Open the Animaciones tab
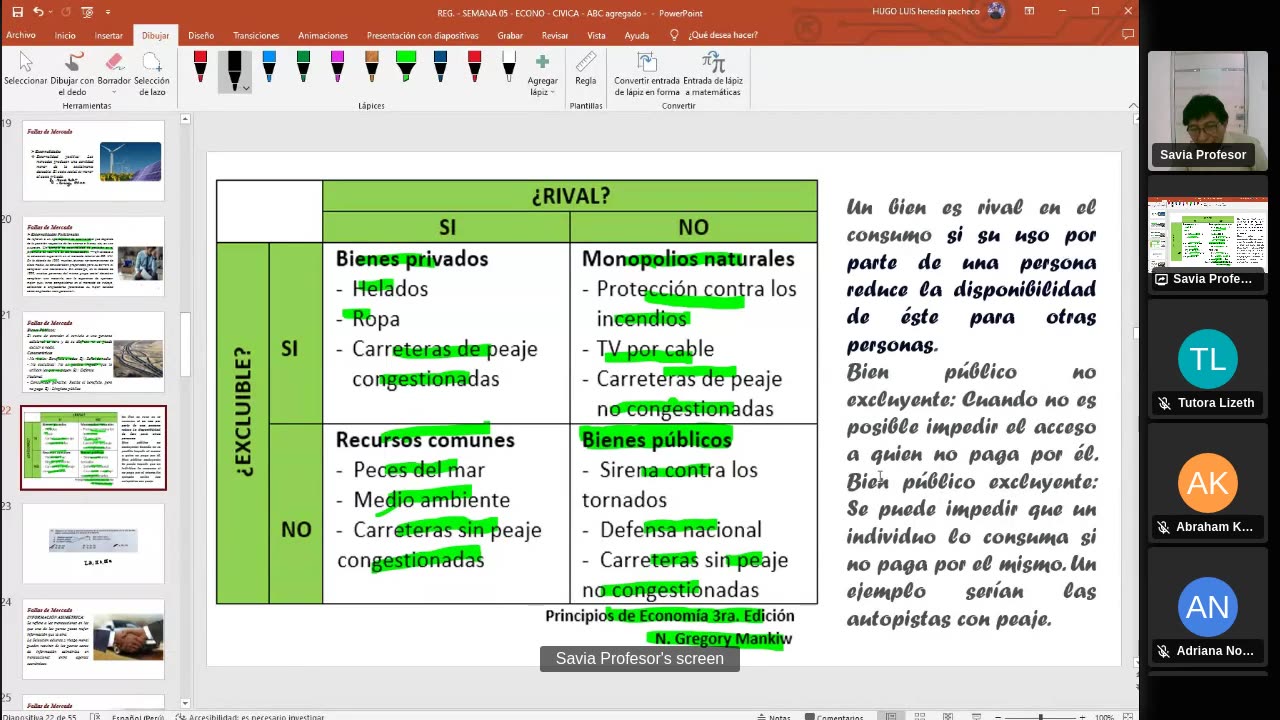 (x=323, y=35)
